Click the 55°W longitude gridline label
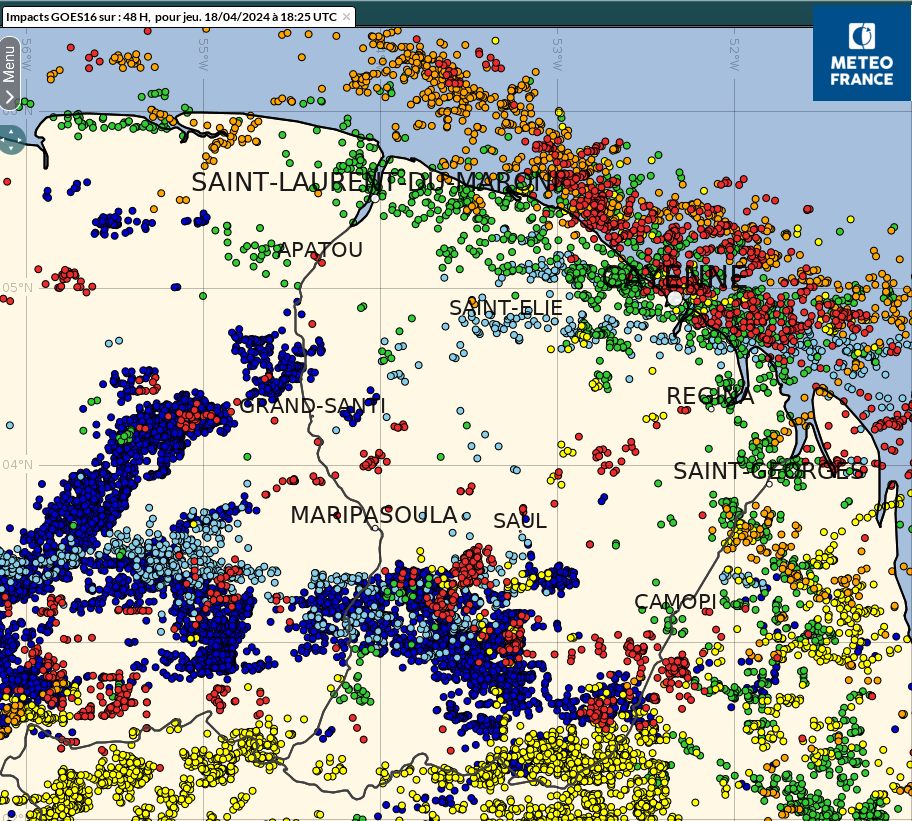The width and height of the screenshot is (912, 821). [205, 47]
